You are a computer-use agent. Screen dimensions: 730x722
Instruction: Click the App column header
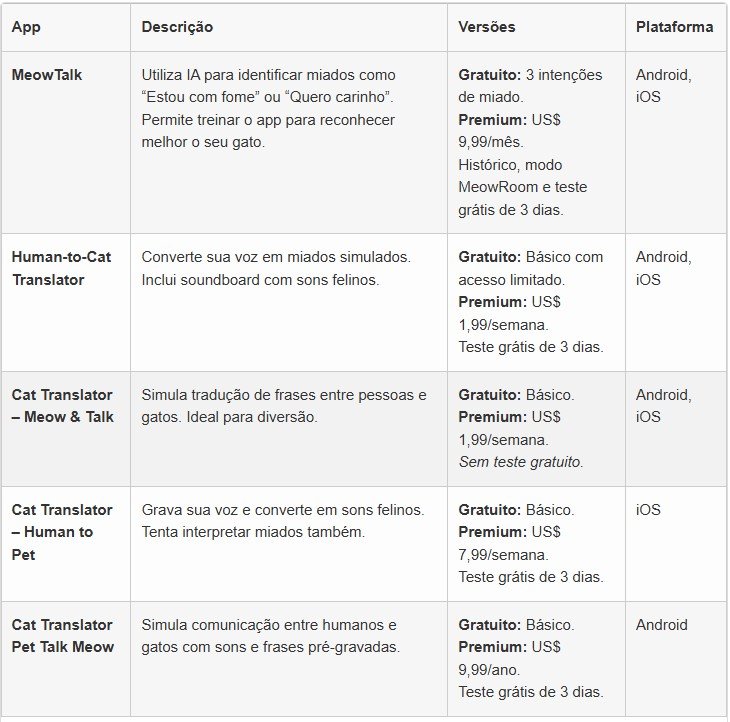[26, 27]
